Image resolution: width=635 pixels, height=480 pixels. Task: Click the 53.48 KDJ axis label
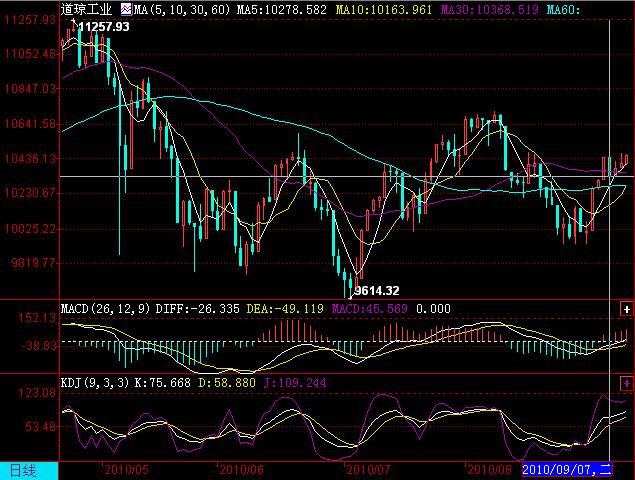[40, 427]
